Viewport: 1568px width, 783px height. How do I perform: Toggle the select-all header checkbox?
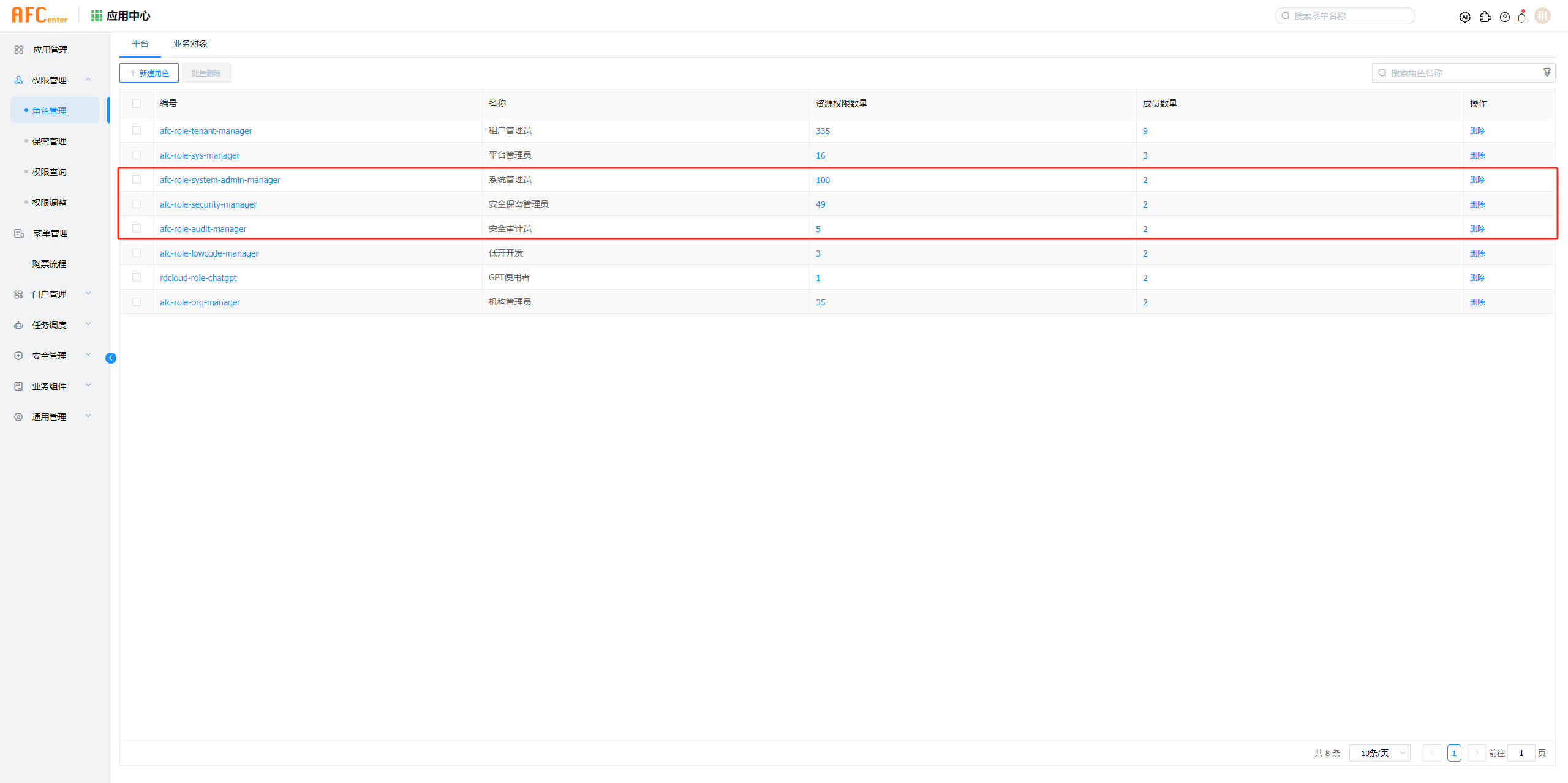137,103
